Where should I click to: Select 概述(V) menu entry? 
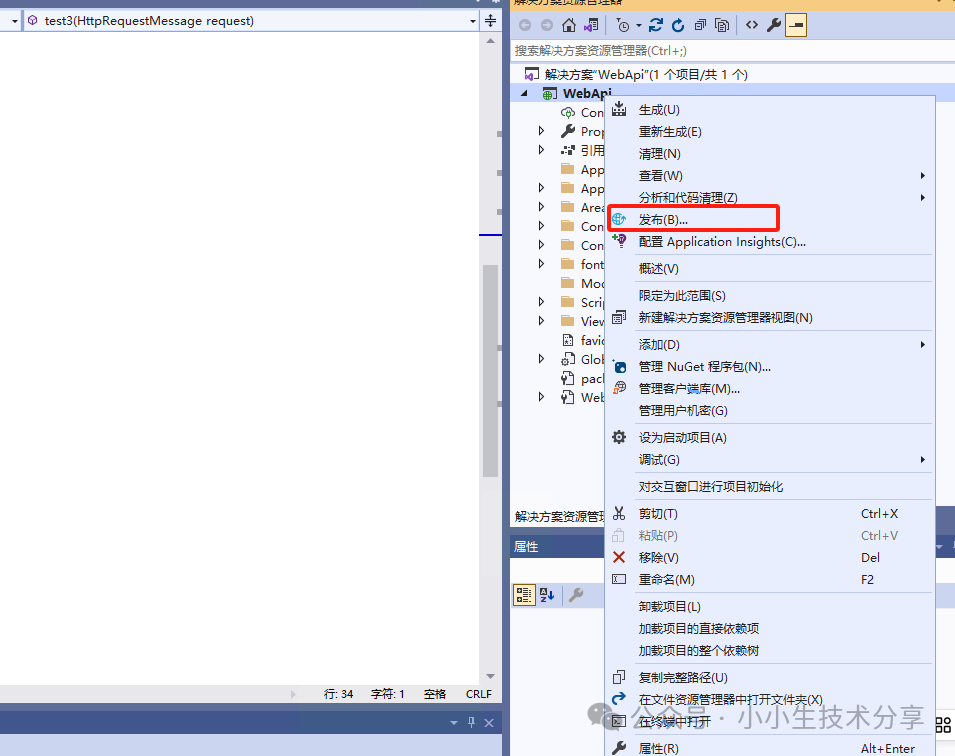coord(770,269)
